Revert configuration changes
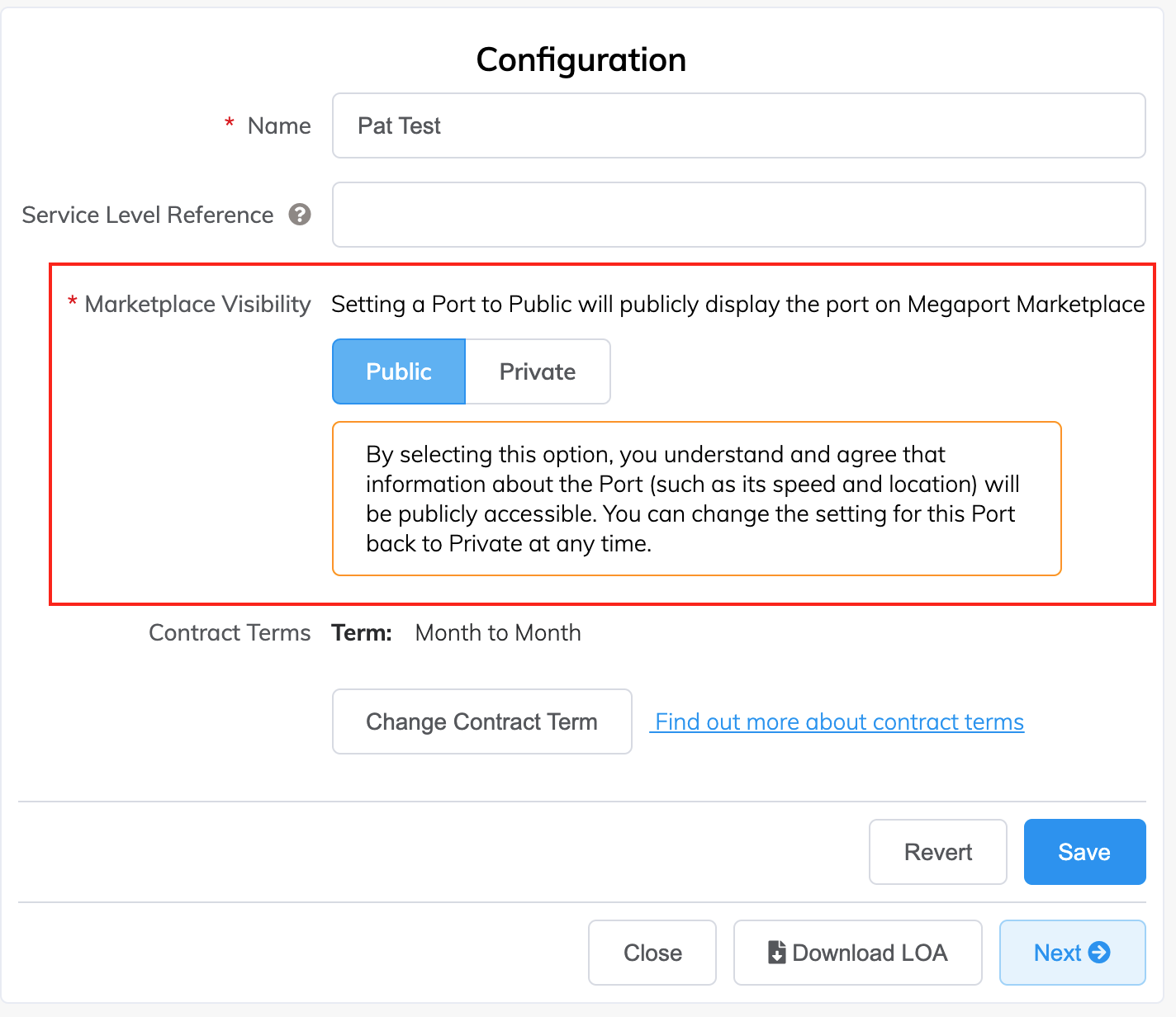 click(937, 852)
